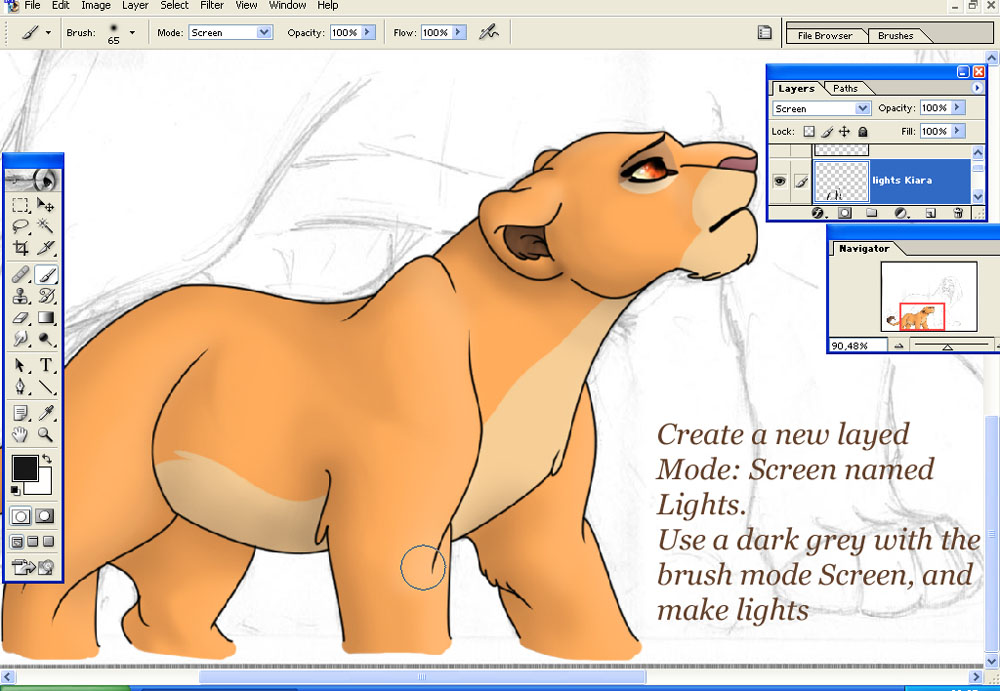Swap foreground and background colors

[x=47, y=459]
